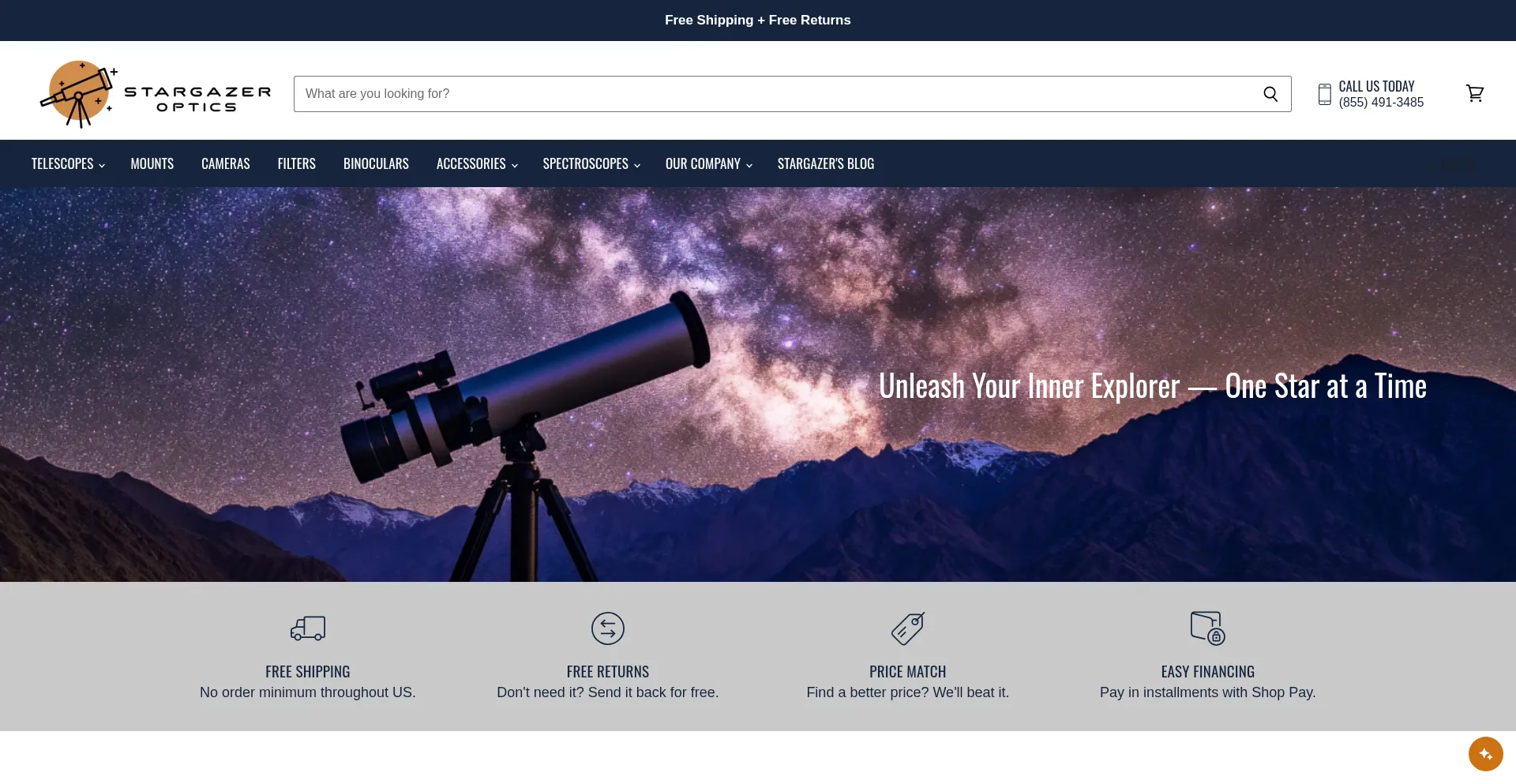Click the Free Returns arrows icon
Screen dimensions: 1516x784
point(607,628)
